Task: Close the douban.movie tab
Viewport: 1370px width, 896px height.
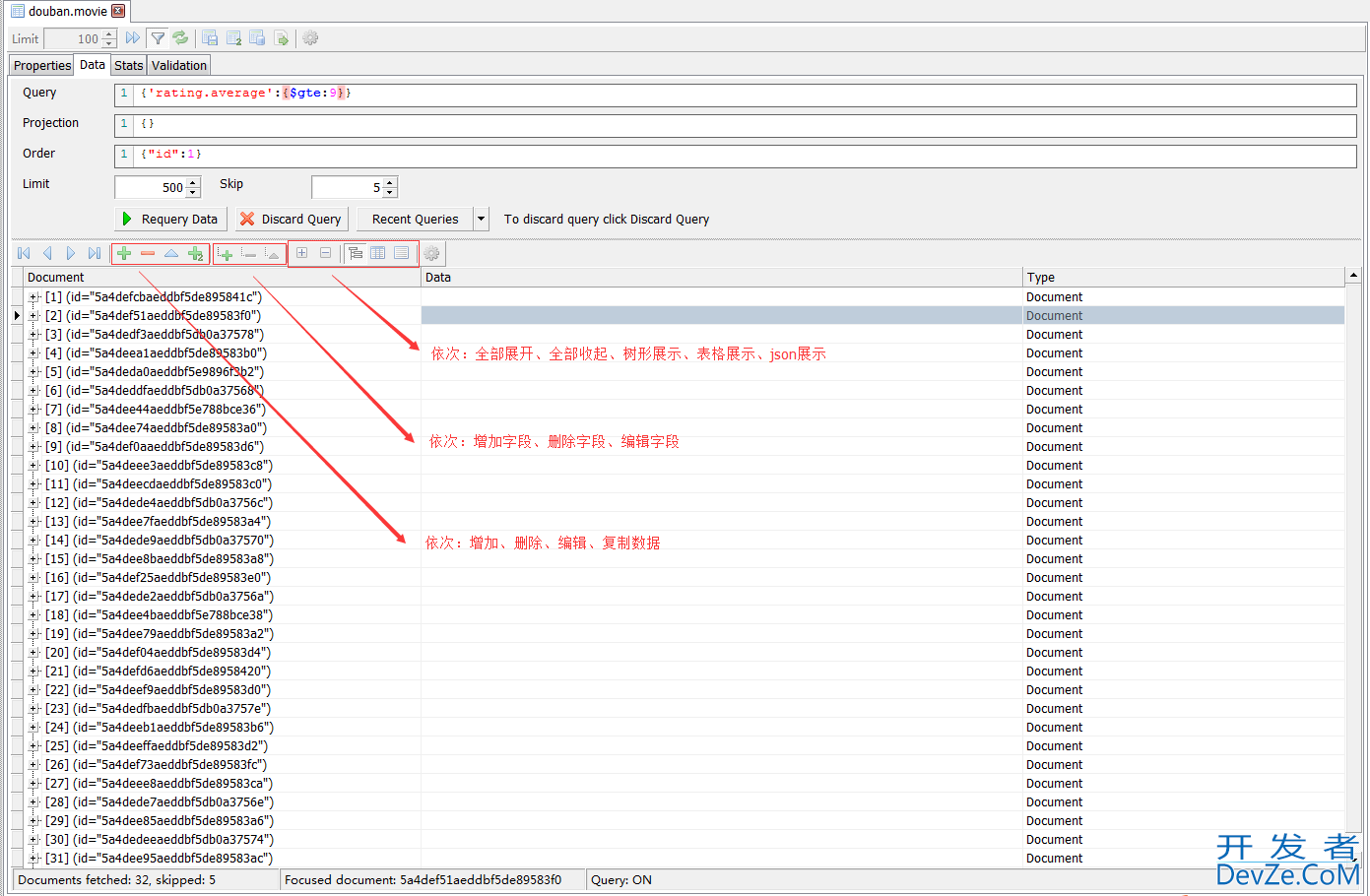Action: click(118, 11)
